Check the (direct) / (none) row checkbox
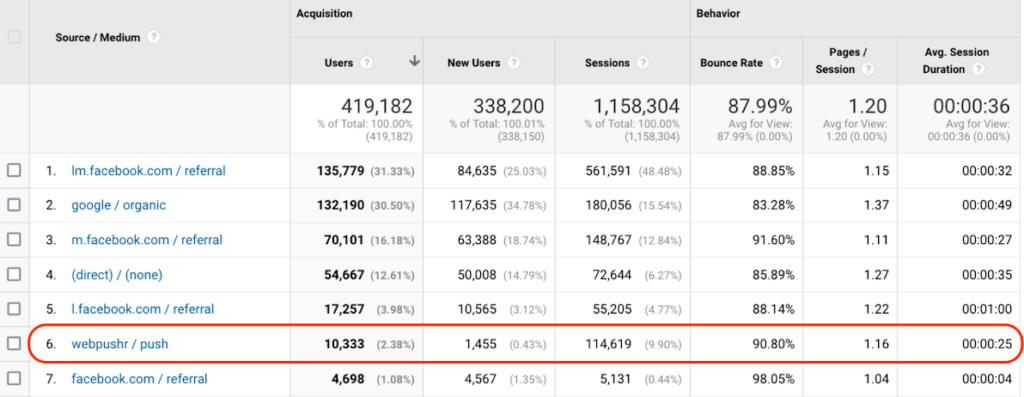 14,274
